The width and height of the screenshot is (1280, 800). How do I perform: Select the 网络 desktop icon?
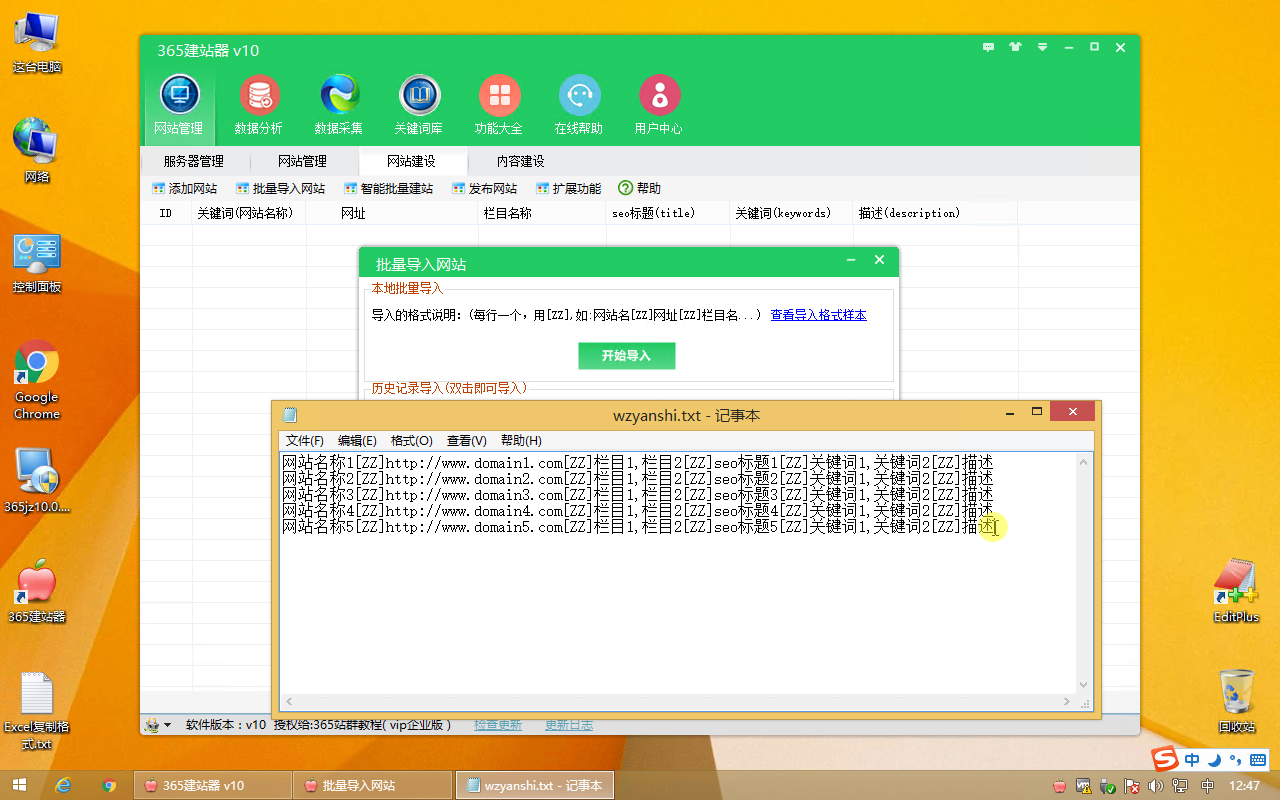pyautogui.click(x=37, y=151)
